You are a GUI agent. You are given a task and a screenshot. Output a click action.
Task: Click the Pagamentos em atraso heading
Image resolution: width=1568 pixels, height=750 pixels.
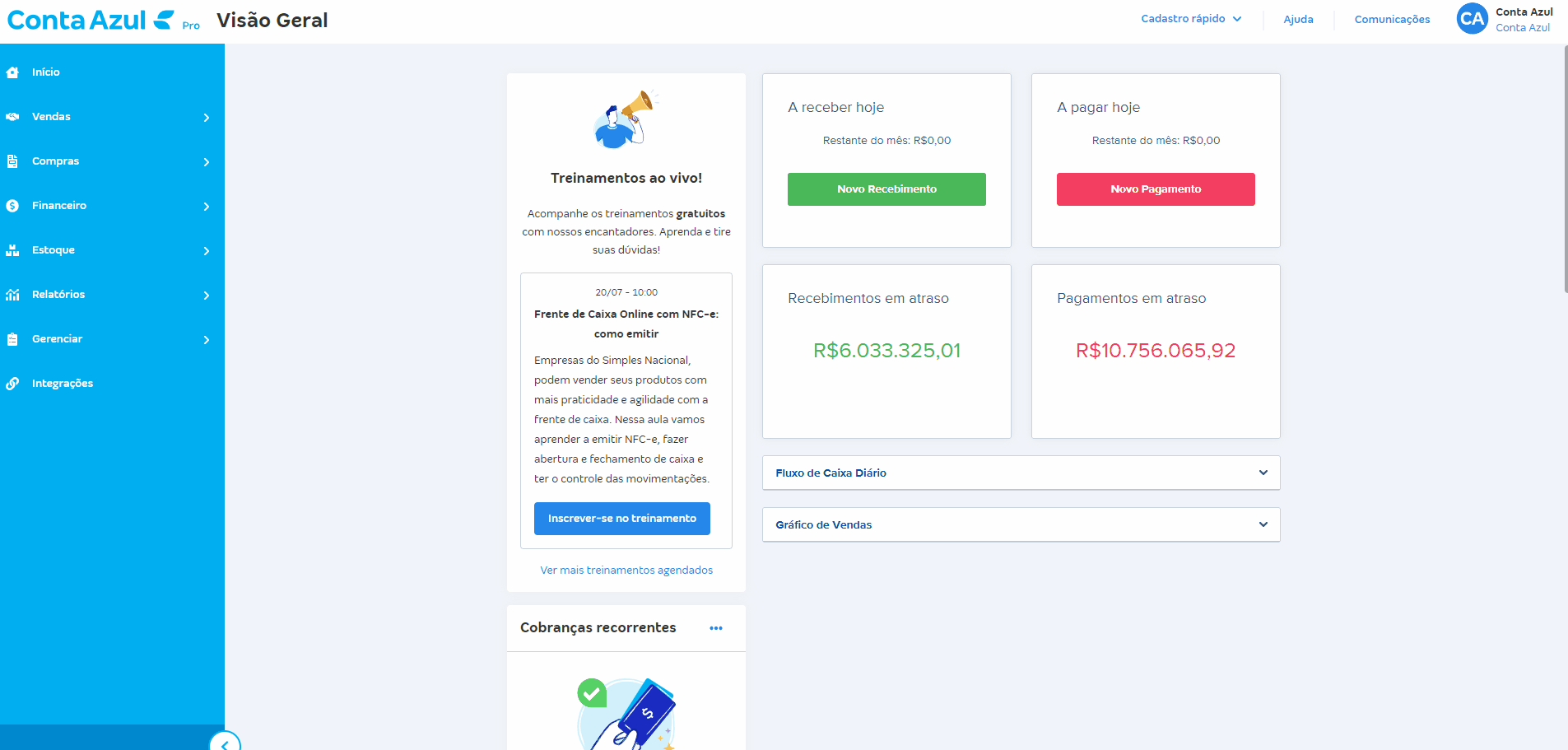(1132, 299)
